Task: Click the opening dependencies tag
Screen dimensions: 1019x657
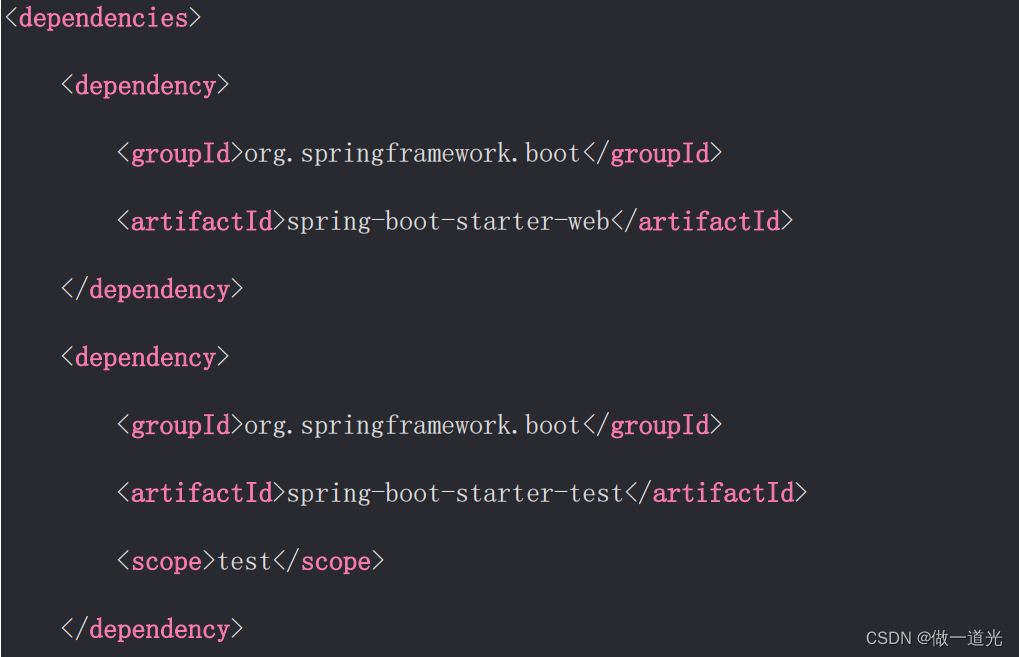Action: [x=100, y=17]
